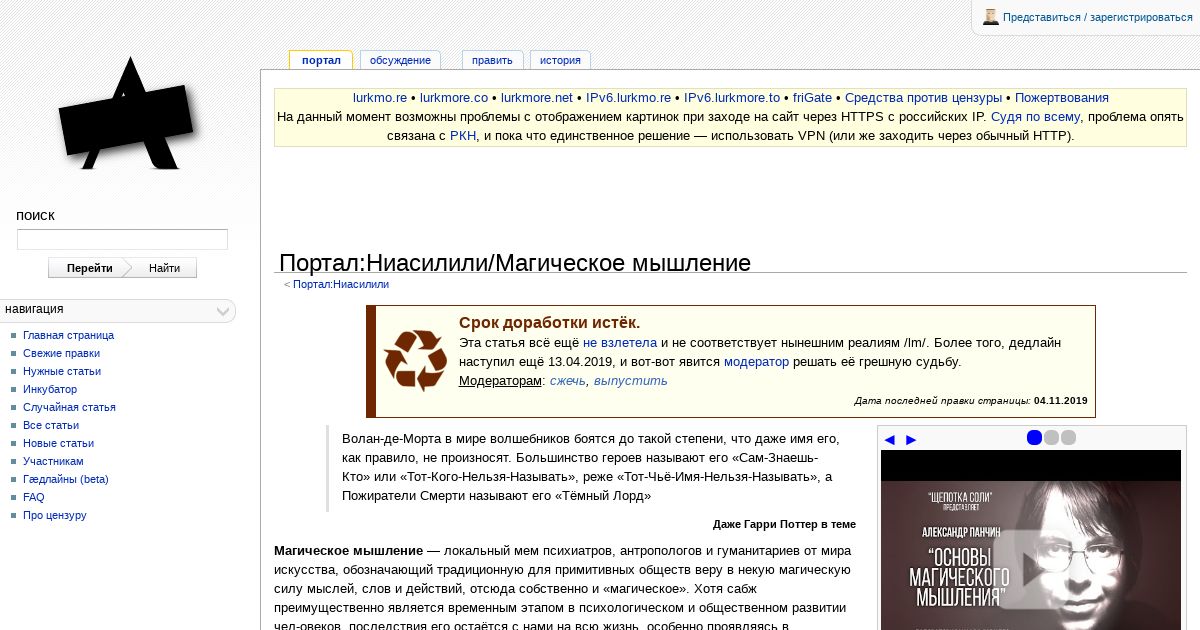
Task: Open Новые статьи link
Action: [x=58, y=443]
